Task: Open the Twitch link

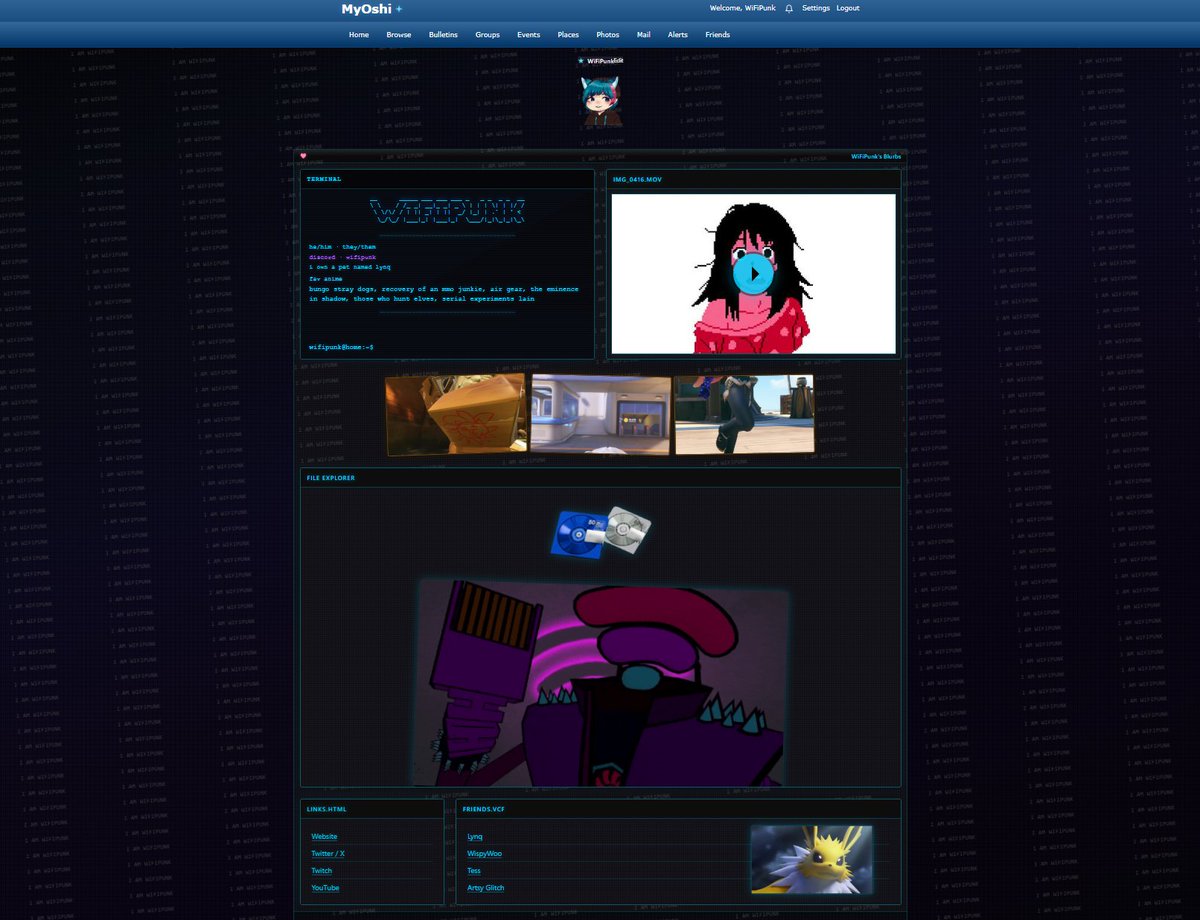Action: 322,871
